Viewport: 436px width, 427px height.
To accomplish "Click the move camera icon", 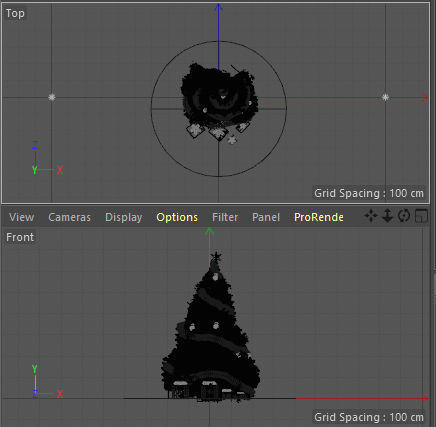I will pyautogui.click(x=371, y=216).
